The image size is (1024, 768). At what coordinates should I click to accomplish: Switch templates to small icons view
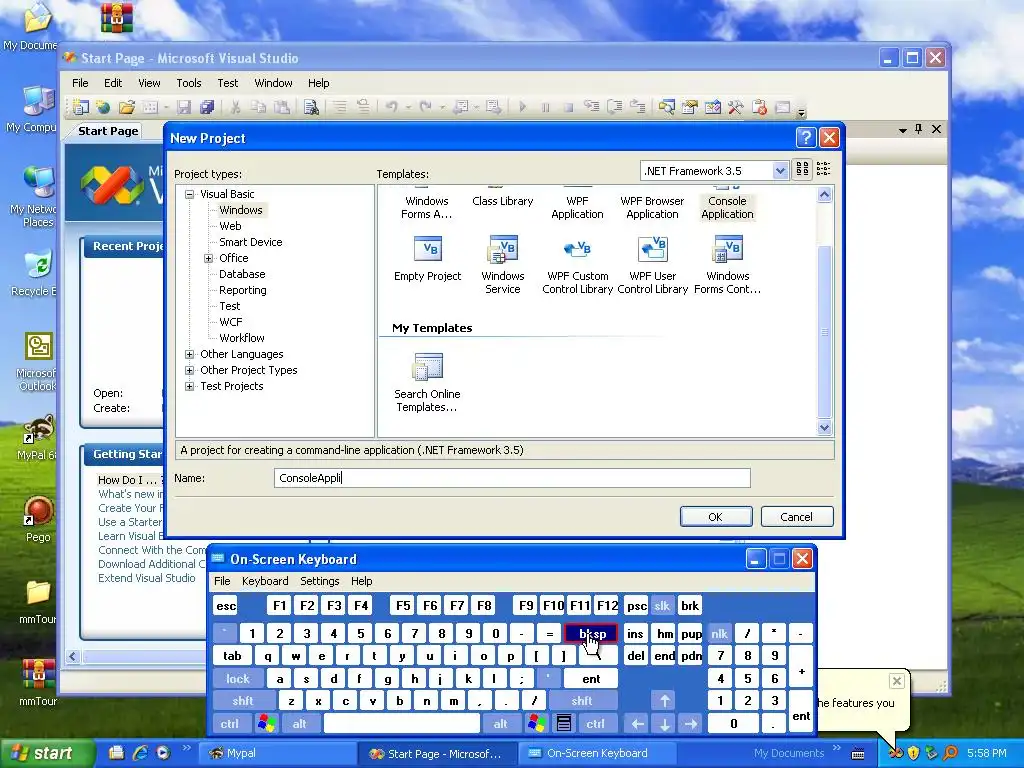point(823,170)
